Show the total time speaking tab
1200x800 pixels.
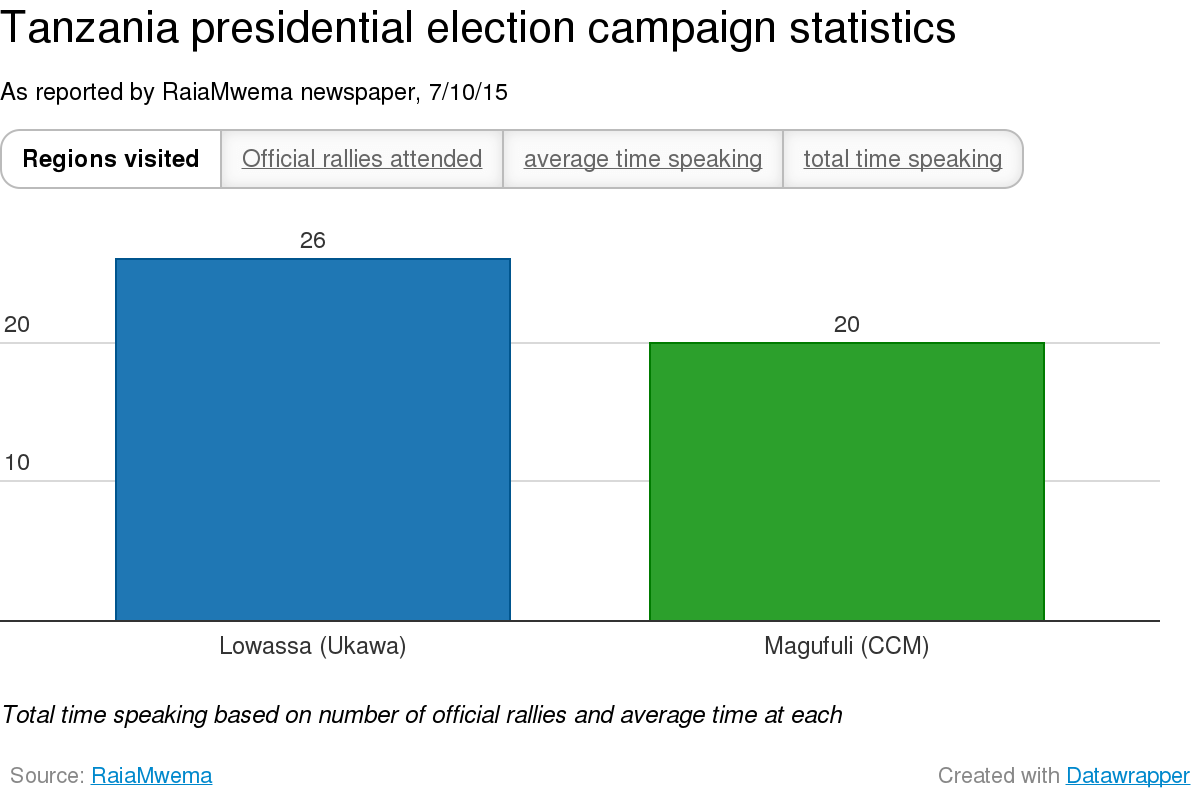(902, 159)
